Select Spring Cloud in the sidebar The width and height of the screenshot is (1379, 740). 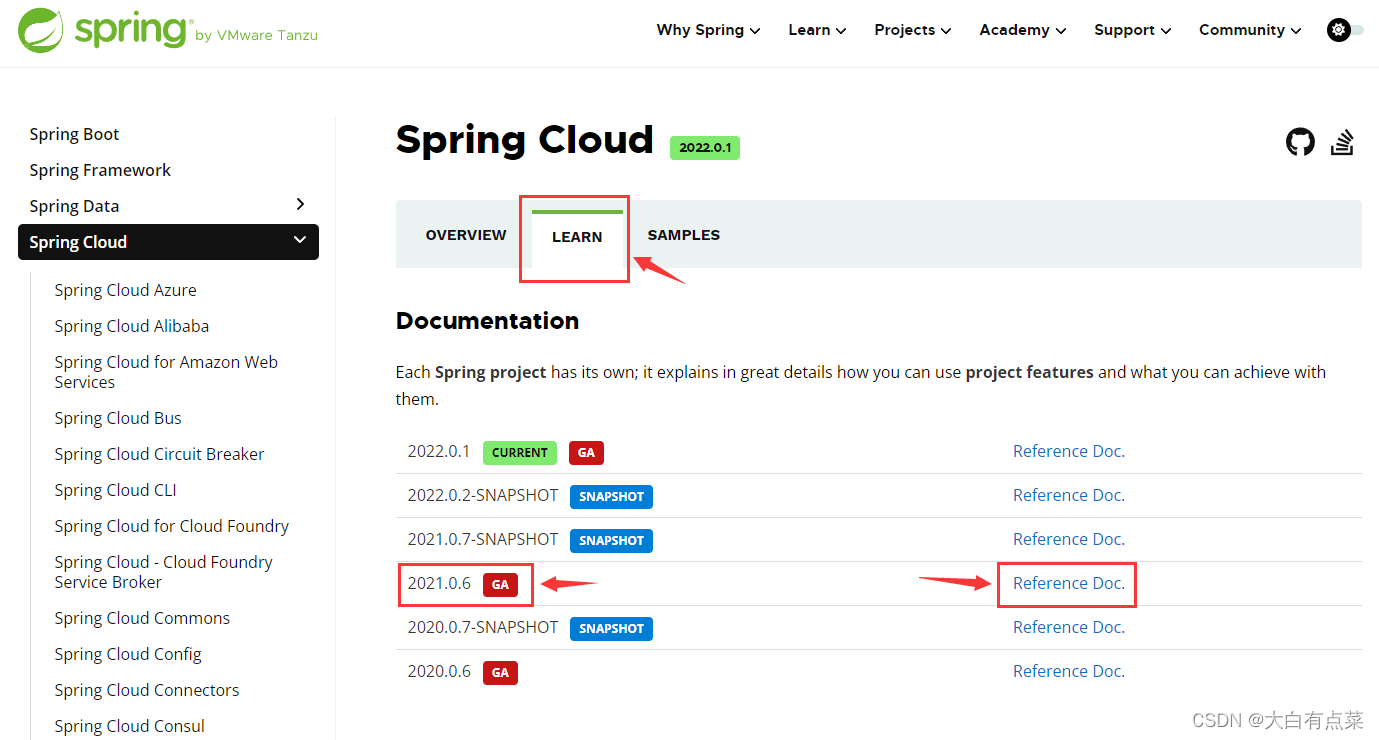(x=168, y=242)
